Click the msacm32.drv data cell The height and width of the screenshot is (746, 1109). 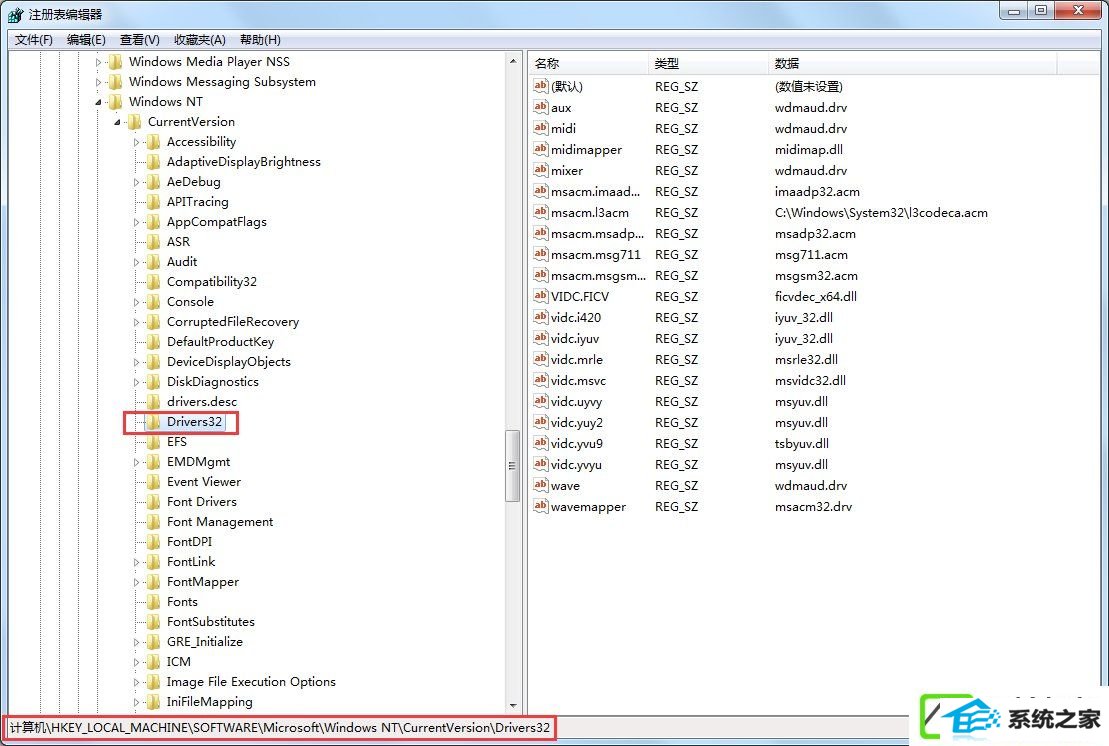pyautogui.click(x=813, y=506)
